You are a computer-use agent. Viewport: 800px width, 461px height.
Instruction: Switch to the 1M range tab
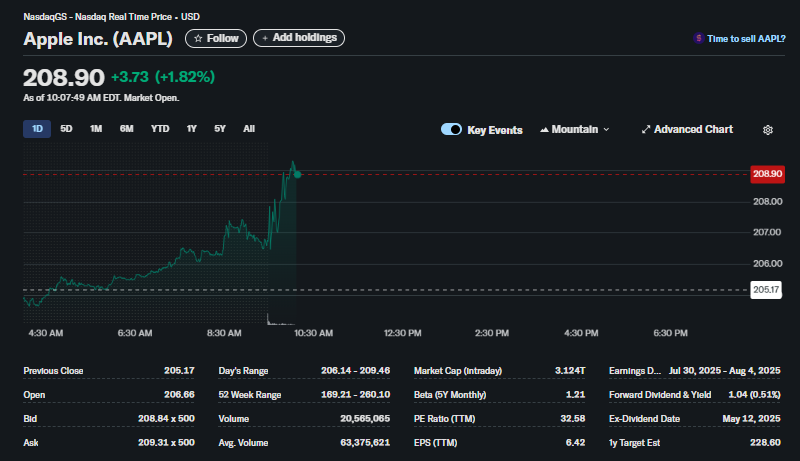96,129
